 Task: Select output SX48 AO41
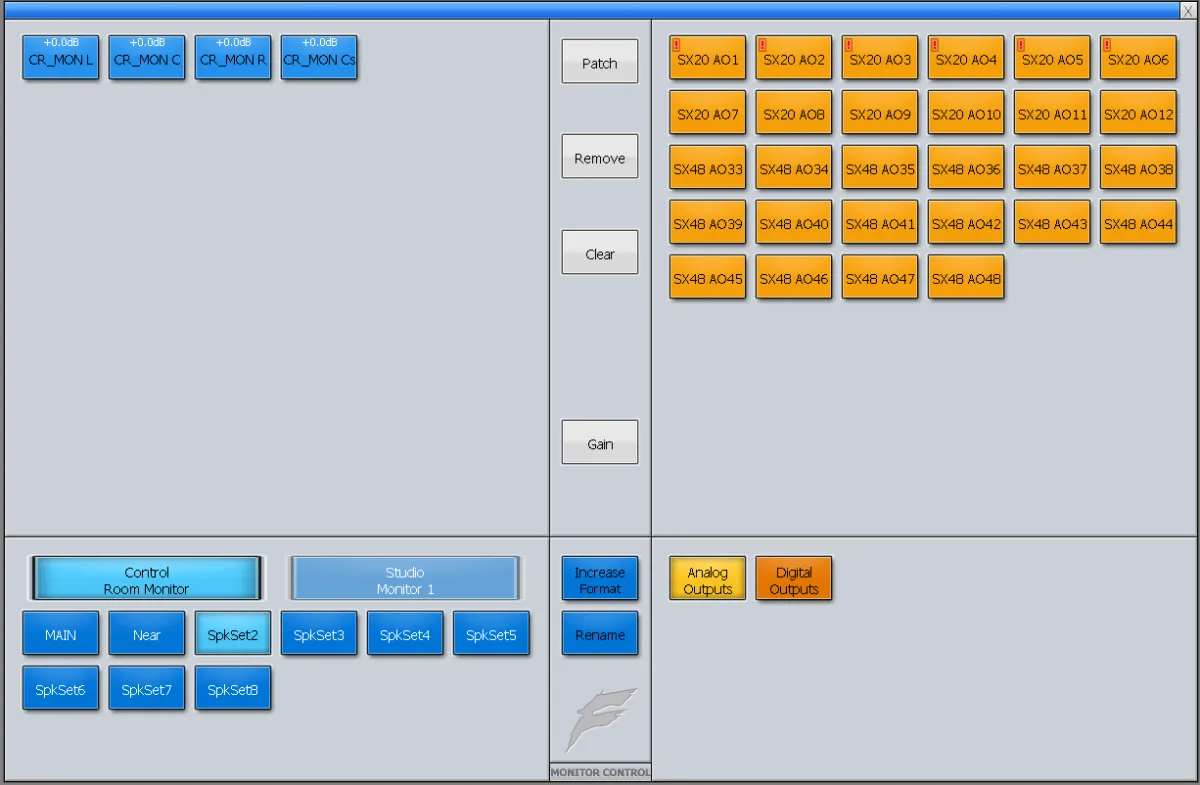(880, 223)
